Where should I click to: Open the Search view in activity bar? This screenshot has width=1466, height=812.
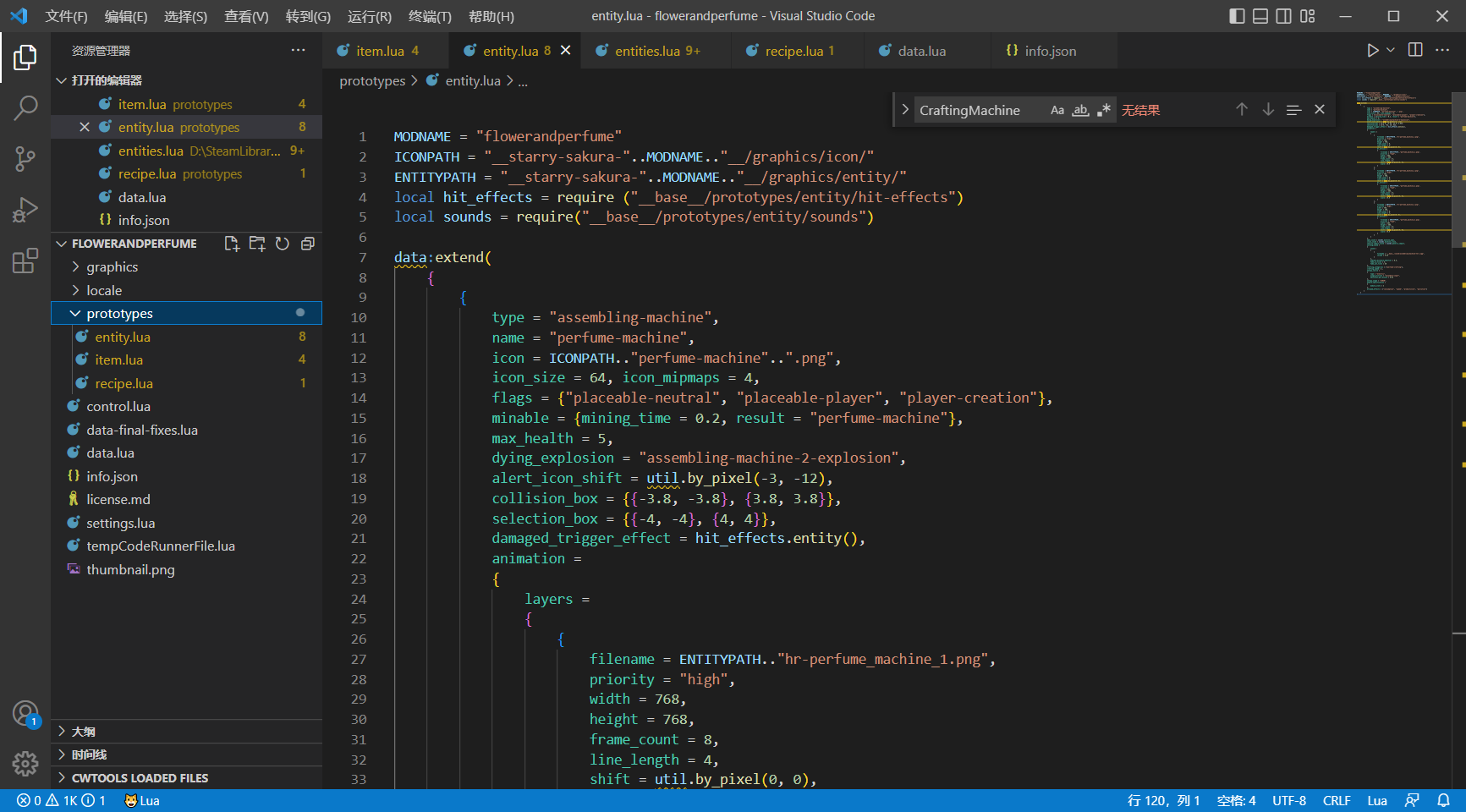pos(25,107)
